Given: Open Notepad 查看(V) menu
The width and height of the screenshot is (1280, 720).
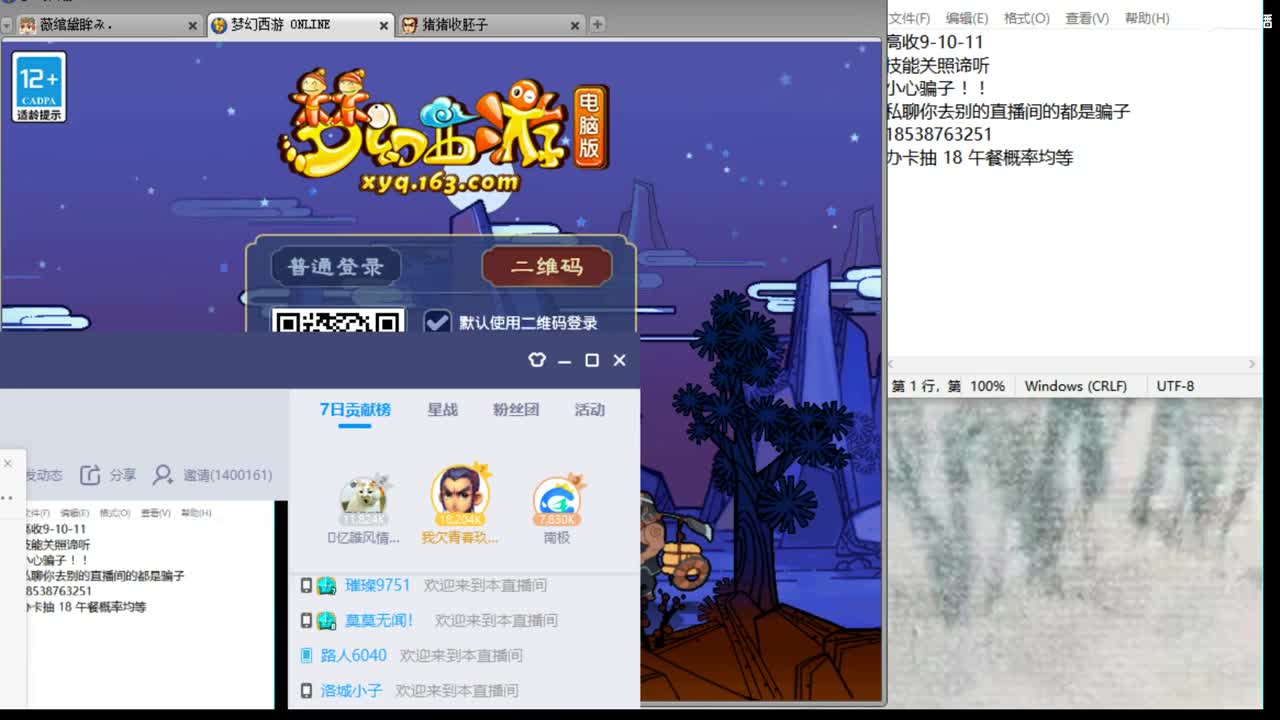Looking at the screenshot, I should [x=1087, y=18].
